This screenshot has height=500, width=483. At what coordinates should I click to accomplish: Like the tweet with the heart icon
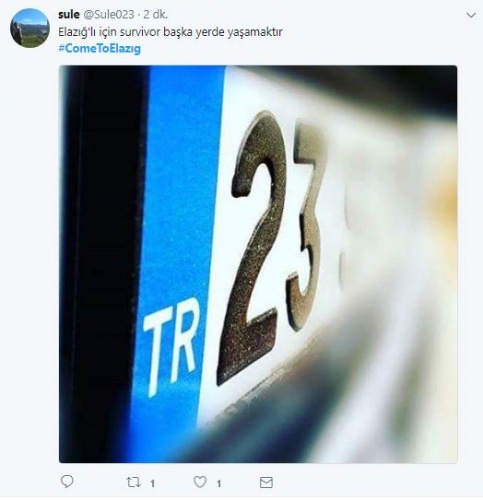[200, 482]
